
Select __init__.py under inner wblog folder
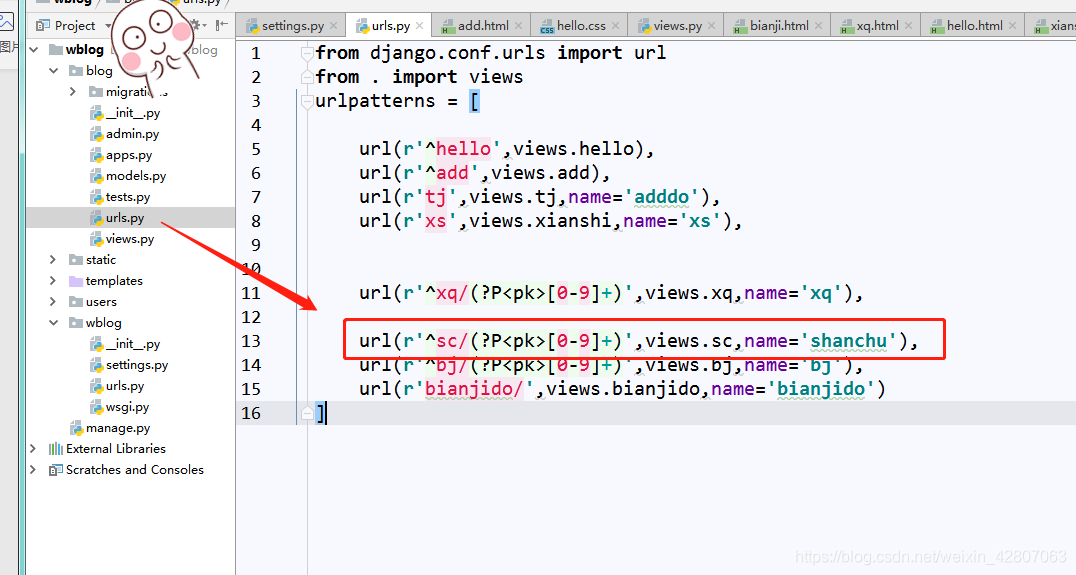click(x=126, y=344)
